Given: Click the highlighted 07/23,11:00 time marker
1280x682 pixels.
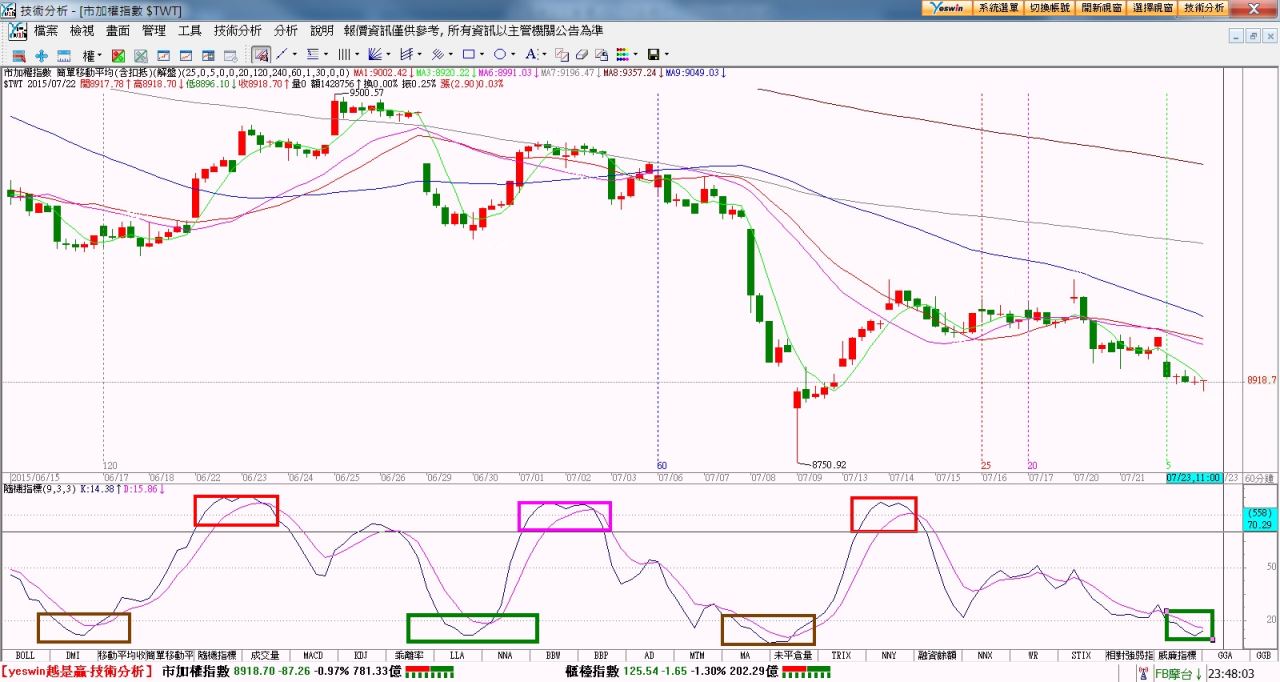Looking at the screenshot, I should click(x=1193, y=478).
